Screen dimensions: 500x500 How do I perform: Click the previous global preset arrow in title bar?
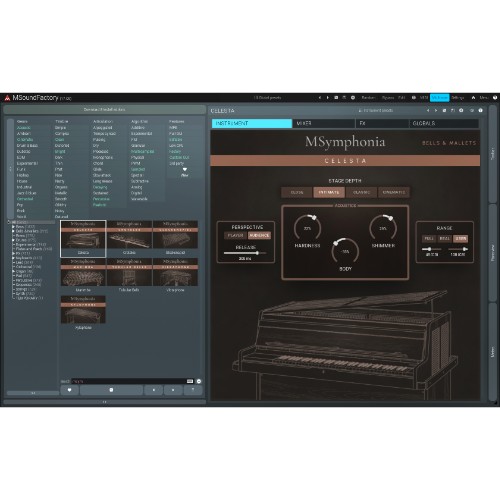coord(320,98)
